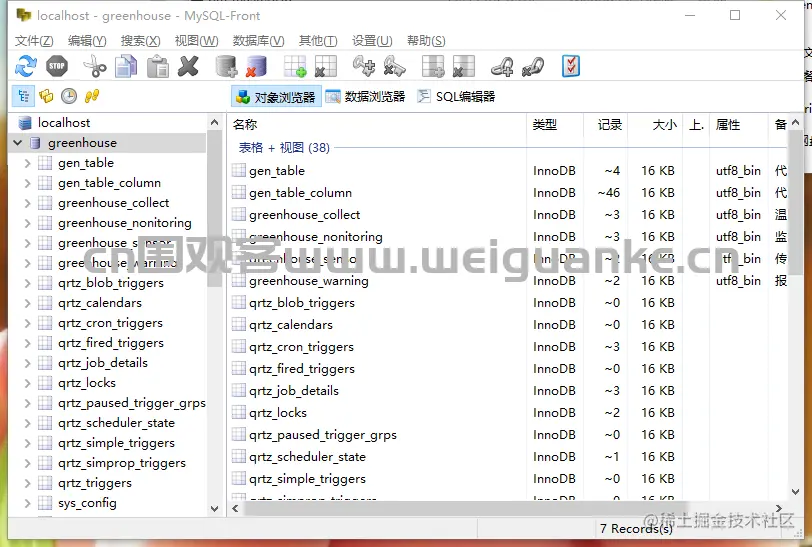
Task: Open the 帮助(S) menu
Action: [426, 41]
